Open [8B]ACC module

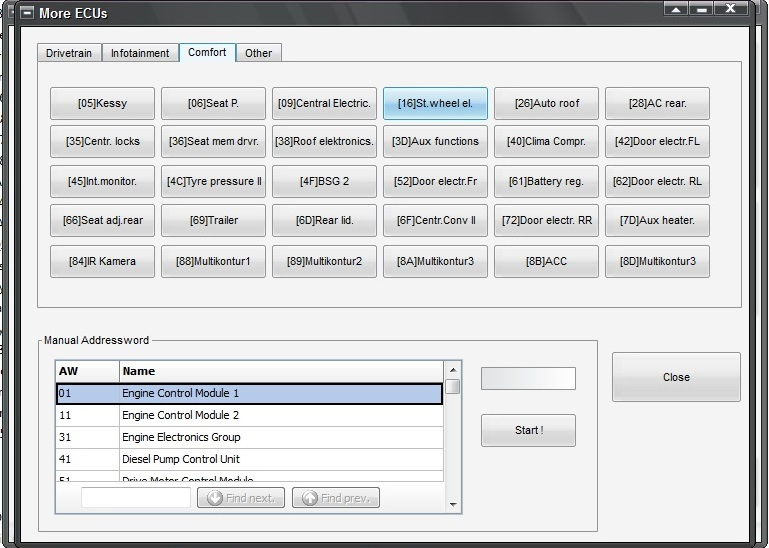point(546,261)
